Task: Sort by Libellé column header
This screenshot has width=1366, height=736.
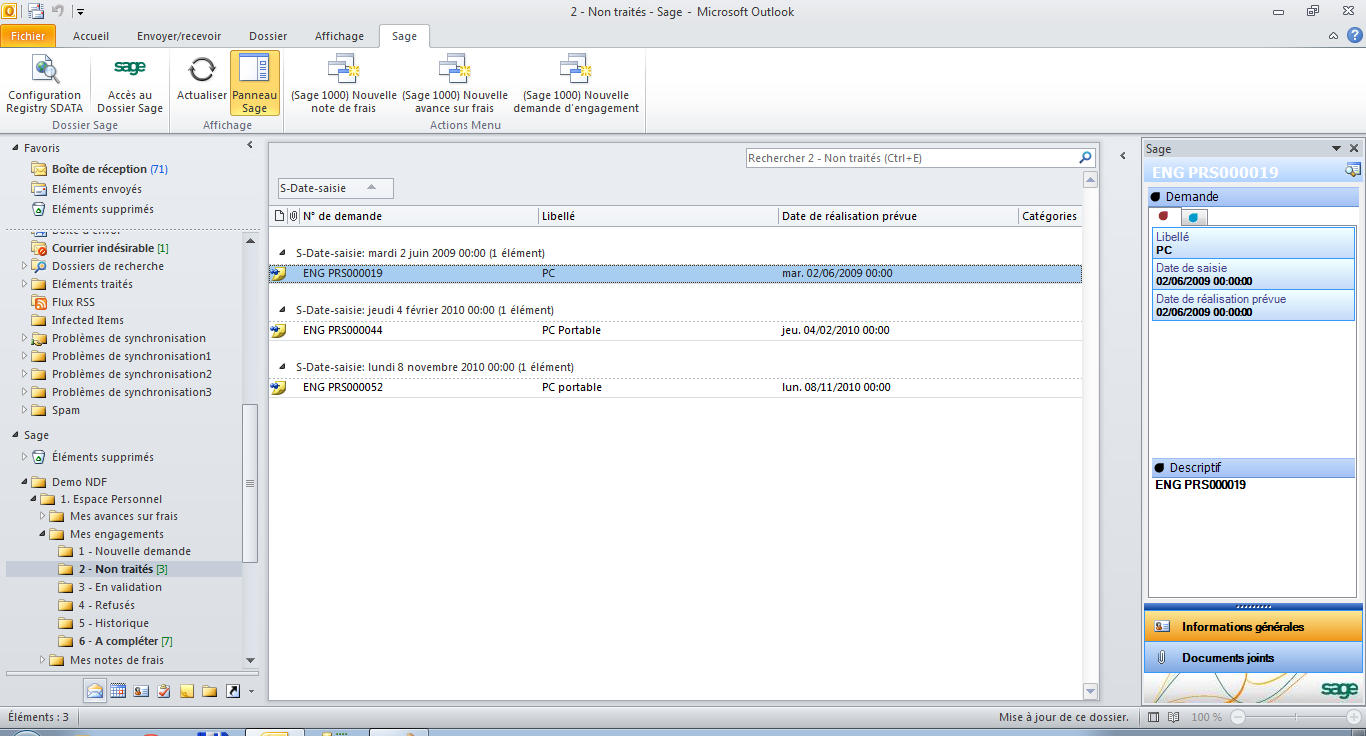Action: pos(658,216)
